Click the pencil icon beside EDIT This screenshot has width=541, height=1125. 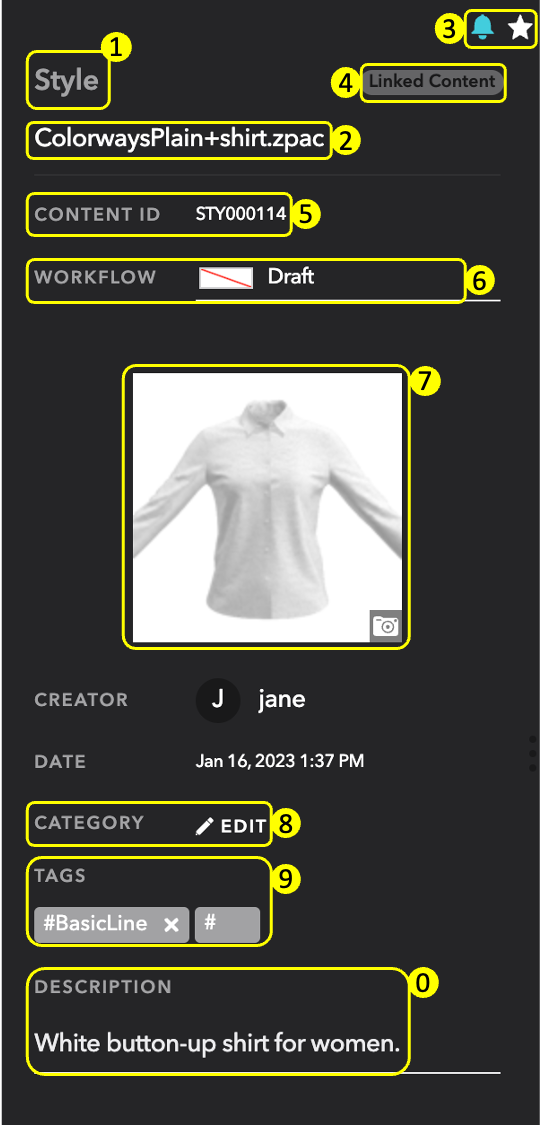point(204,827)
